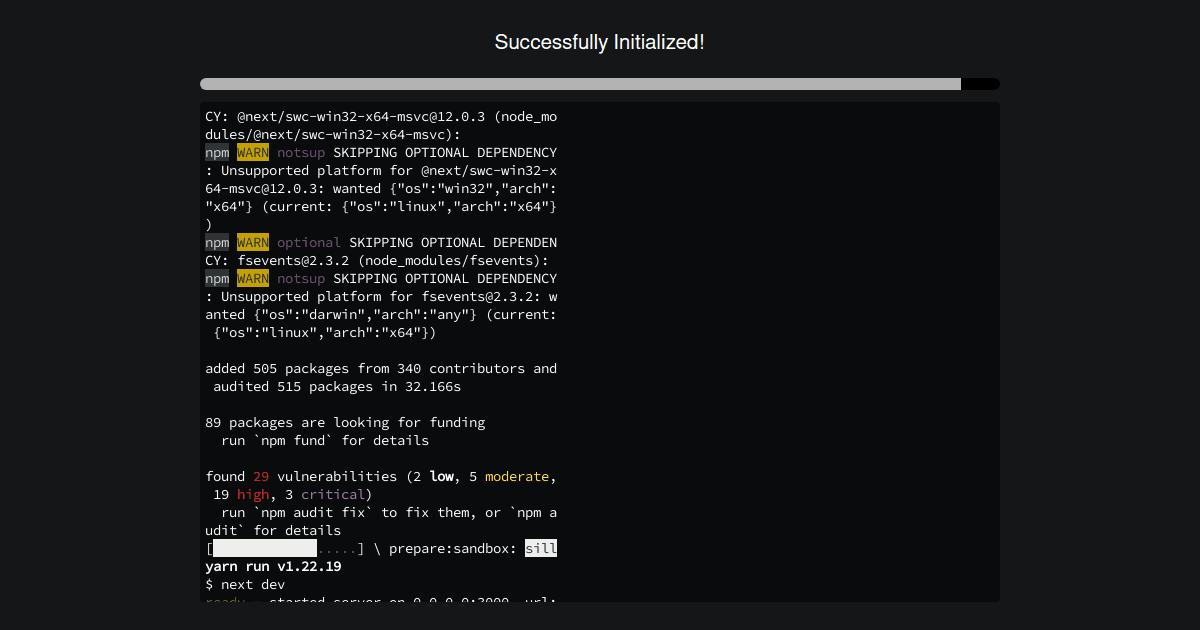Click the red "critical" severity word

pos(333,495)
